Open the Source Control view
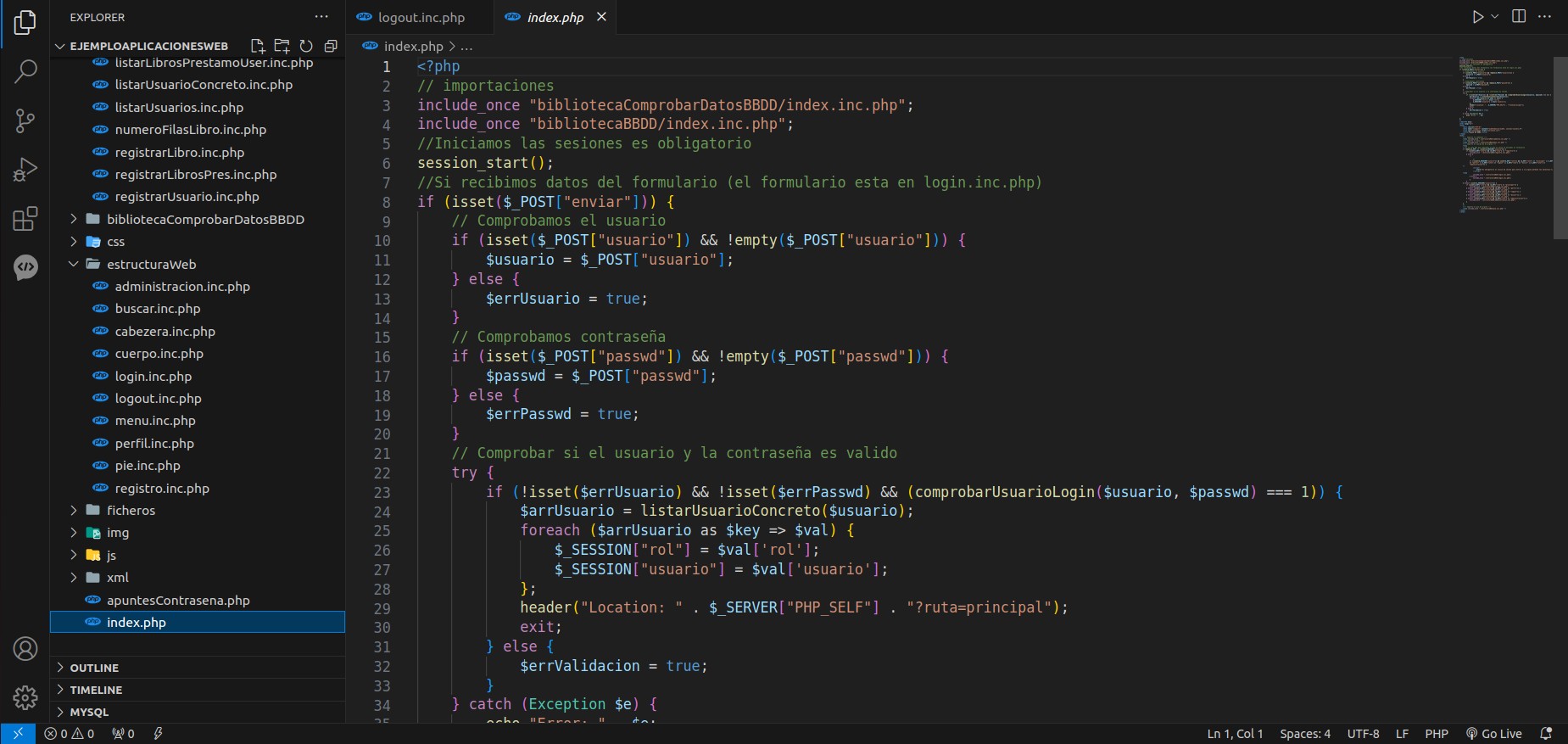 [25, 121]
